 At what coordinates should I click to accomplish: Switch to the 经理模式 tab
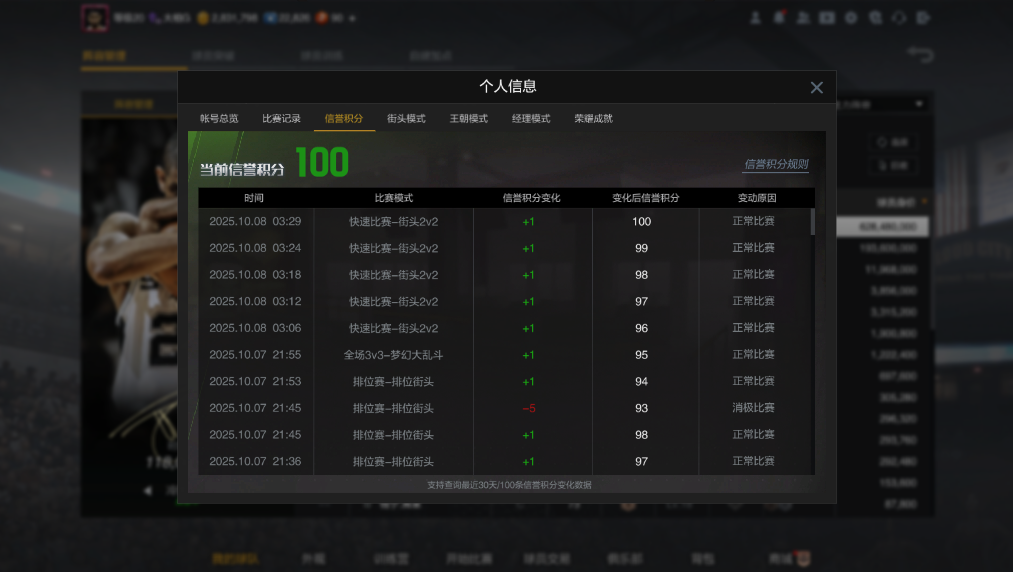pyautogui.click(x=531, y=119)
